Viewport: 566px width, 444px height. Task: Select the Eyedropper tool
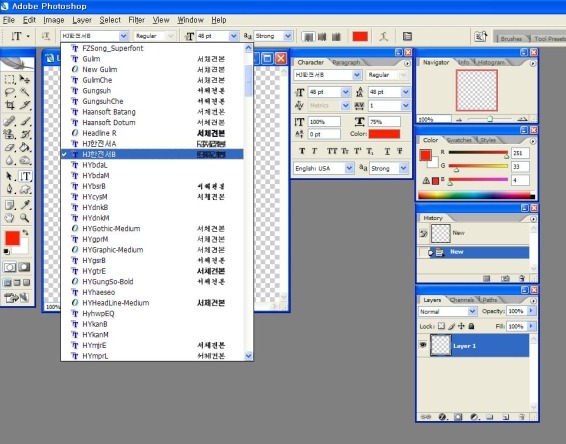click(x=25, y=205)
